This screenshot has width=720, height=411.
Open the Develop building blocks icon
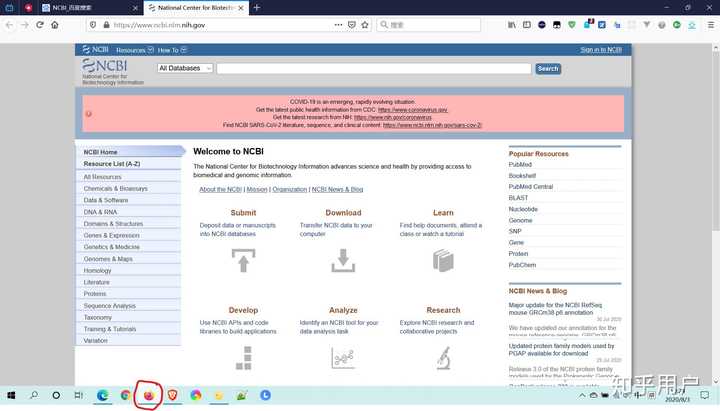(244, 358)
